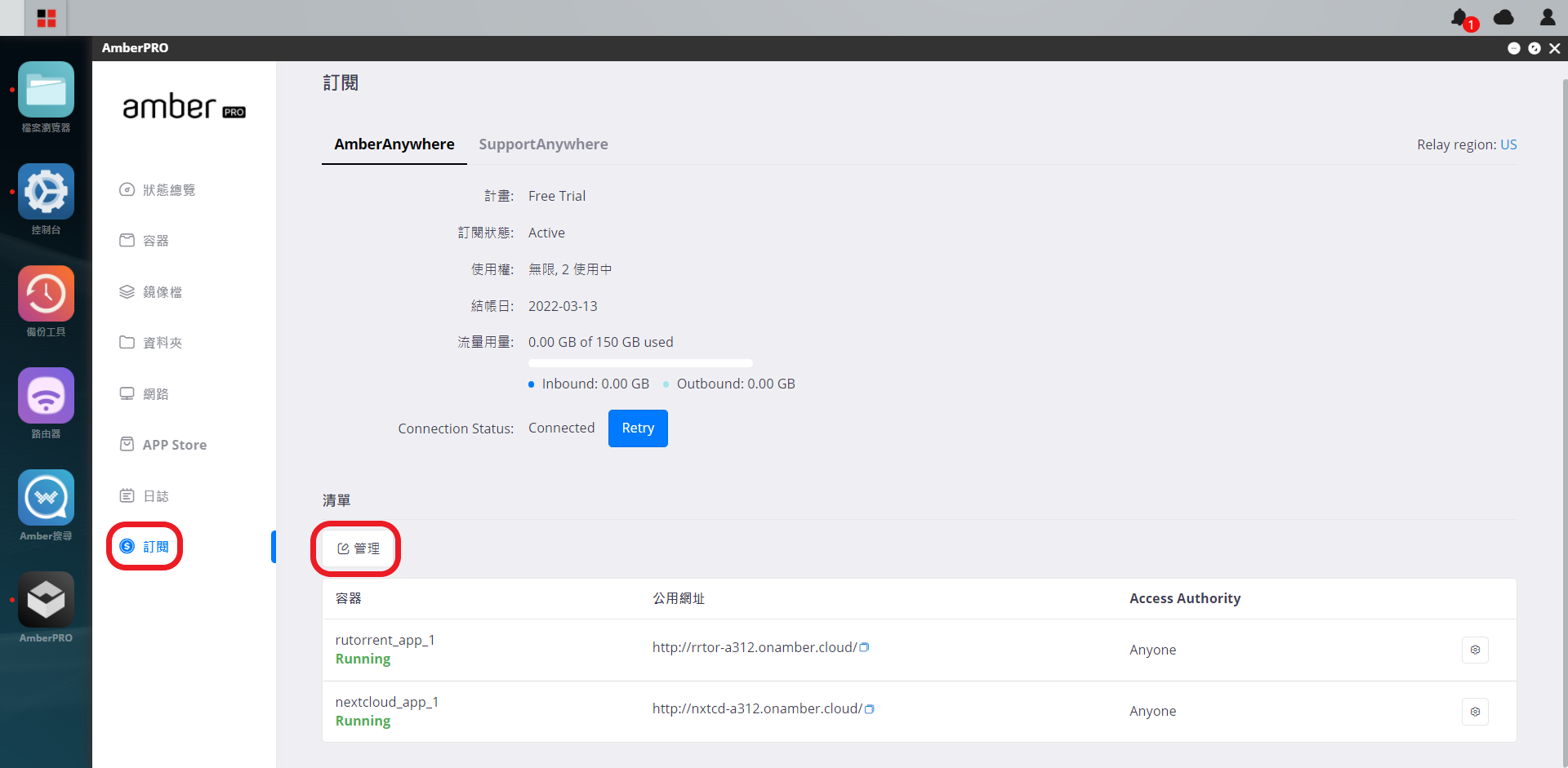
Task: Open the main menu grid icon
Action: click(x=47, y=18)
